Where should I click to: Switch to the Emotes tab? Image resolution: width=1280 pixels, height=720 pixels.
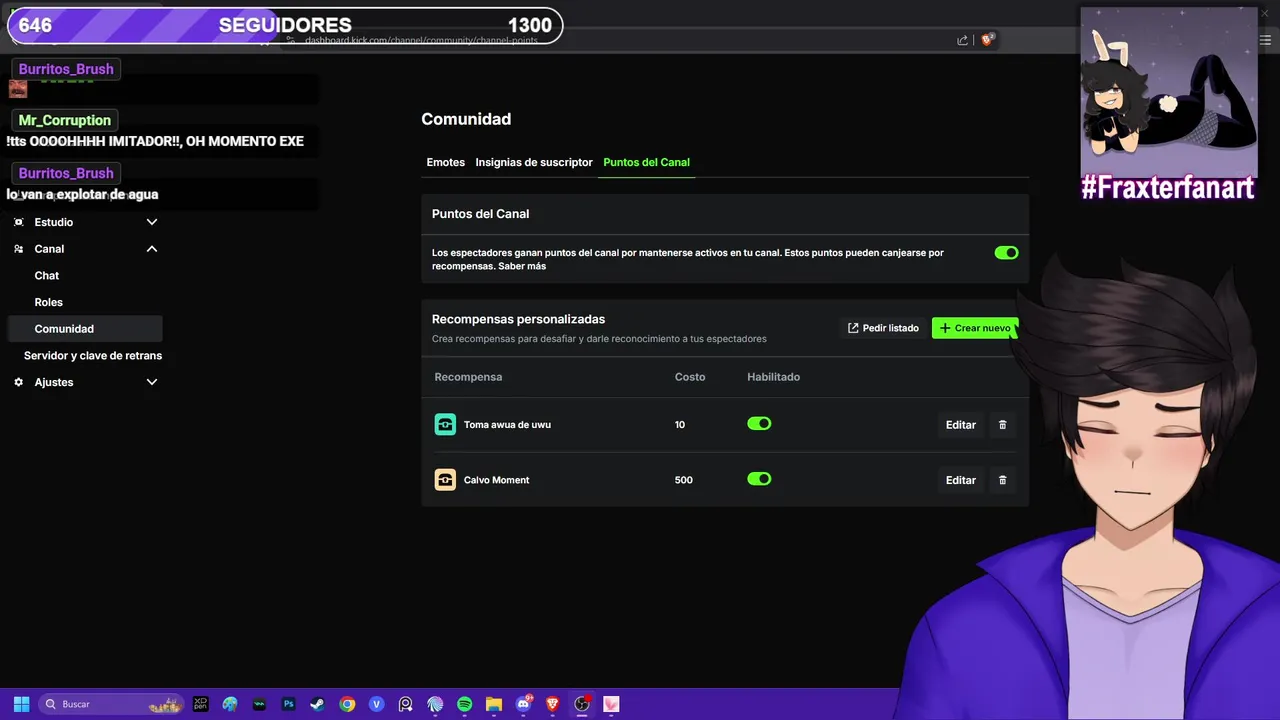coord(446,162)
